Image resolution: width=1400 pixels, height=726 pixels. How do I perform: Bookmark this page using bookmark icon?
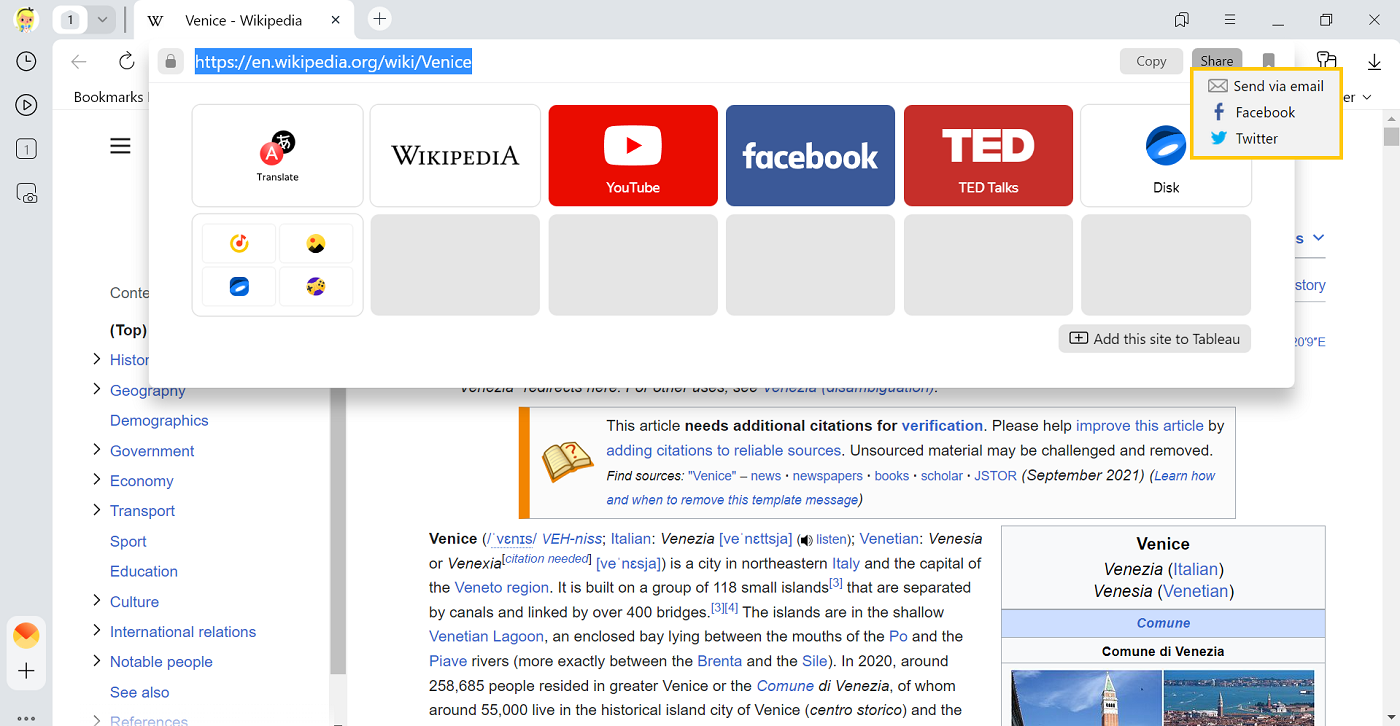click(x=1268, y=61)
